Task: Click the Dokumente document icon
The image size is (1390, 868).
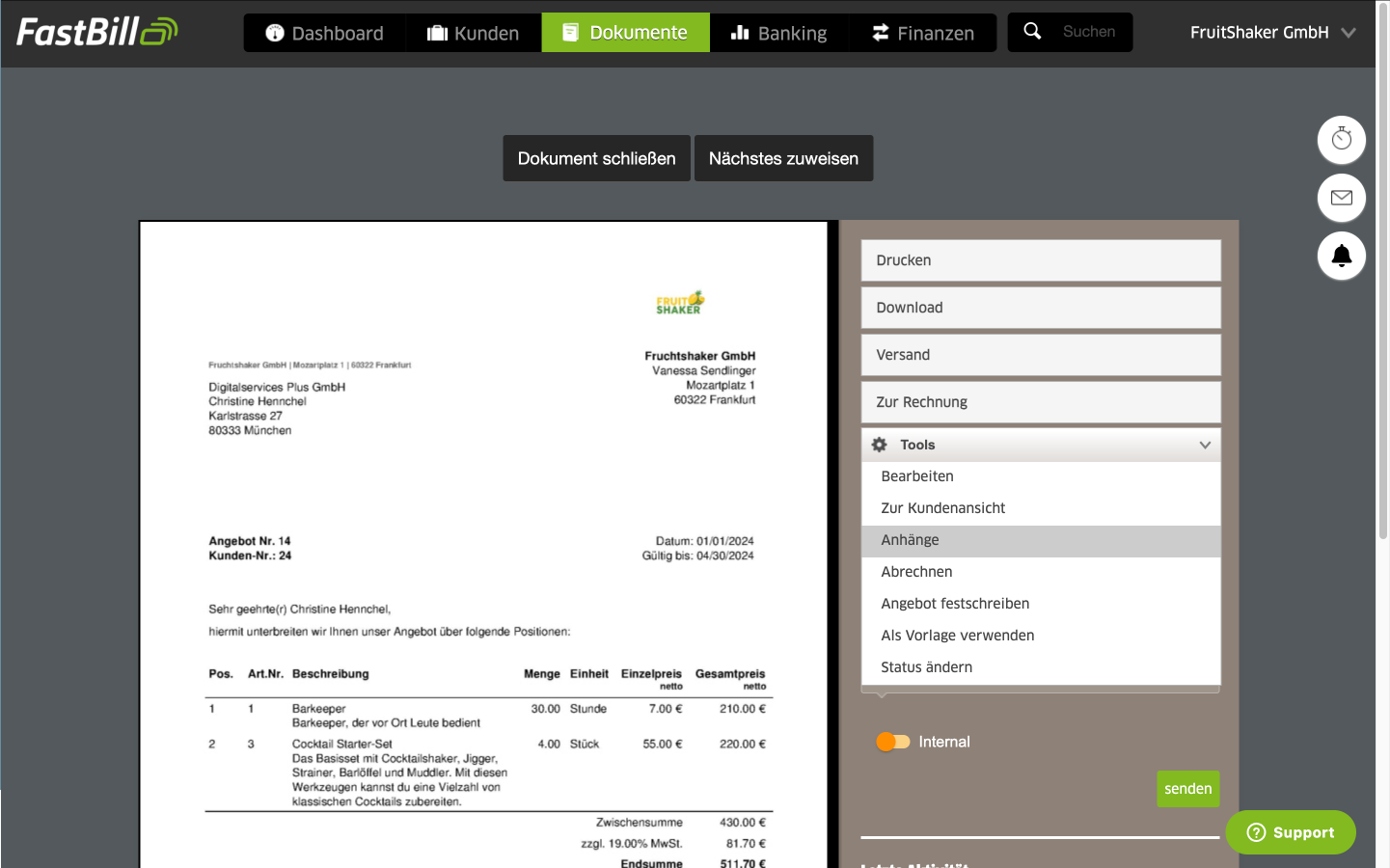Action: coord(571,33)
